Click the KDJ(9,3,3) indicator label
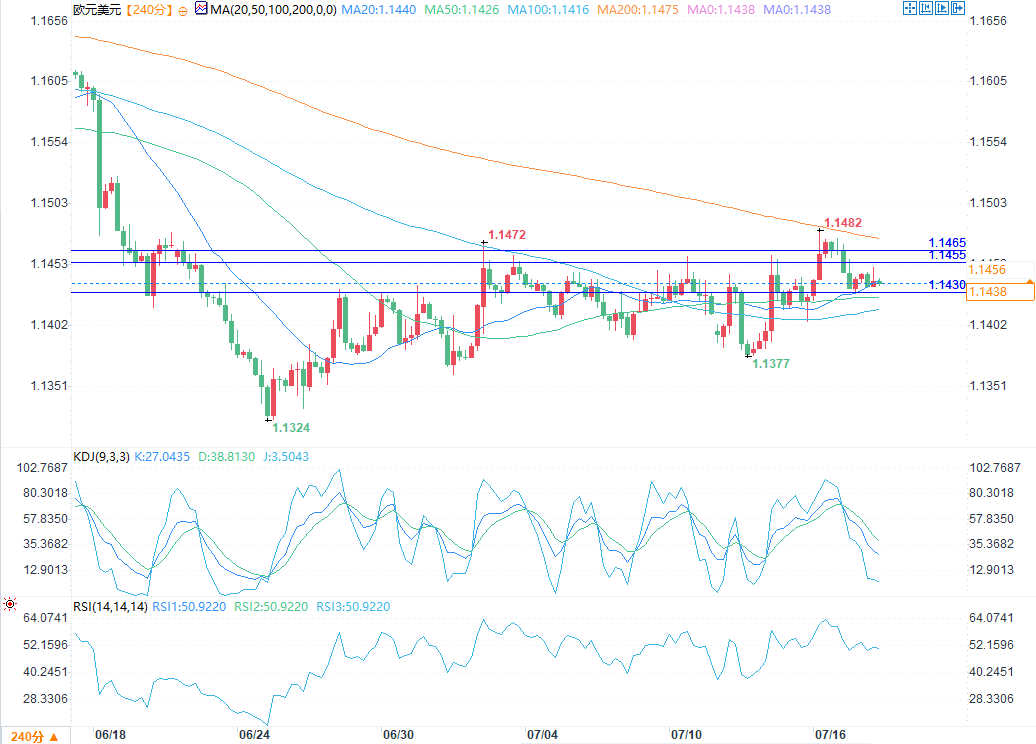Screen dimensions: 1036x744 point(101,457)
